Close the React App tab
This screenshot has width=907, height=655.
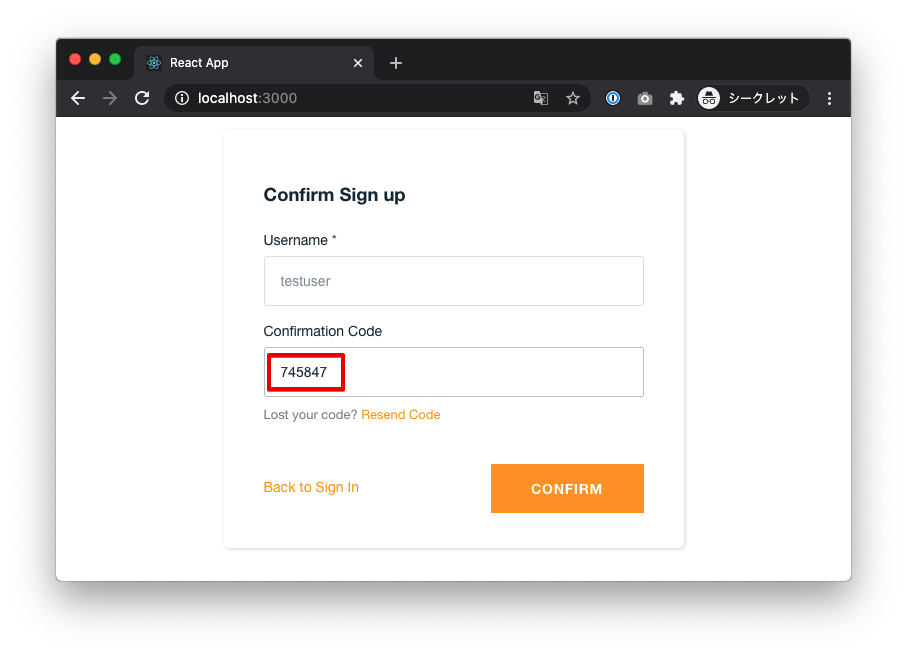(358, 63)
